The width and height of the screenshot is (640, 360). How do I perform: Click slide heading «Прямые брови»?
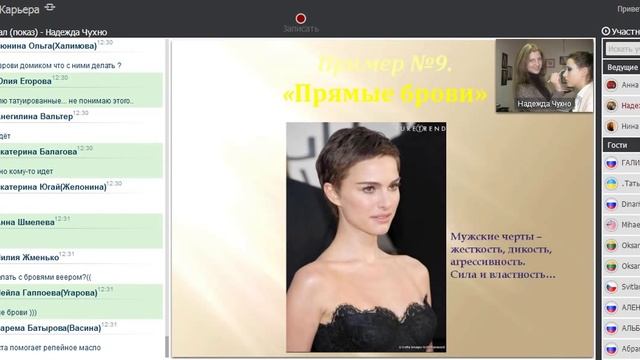point(385,93)
